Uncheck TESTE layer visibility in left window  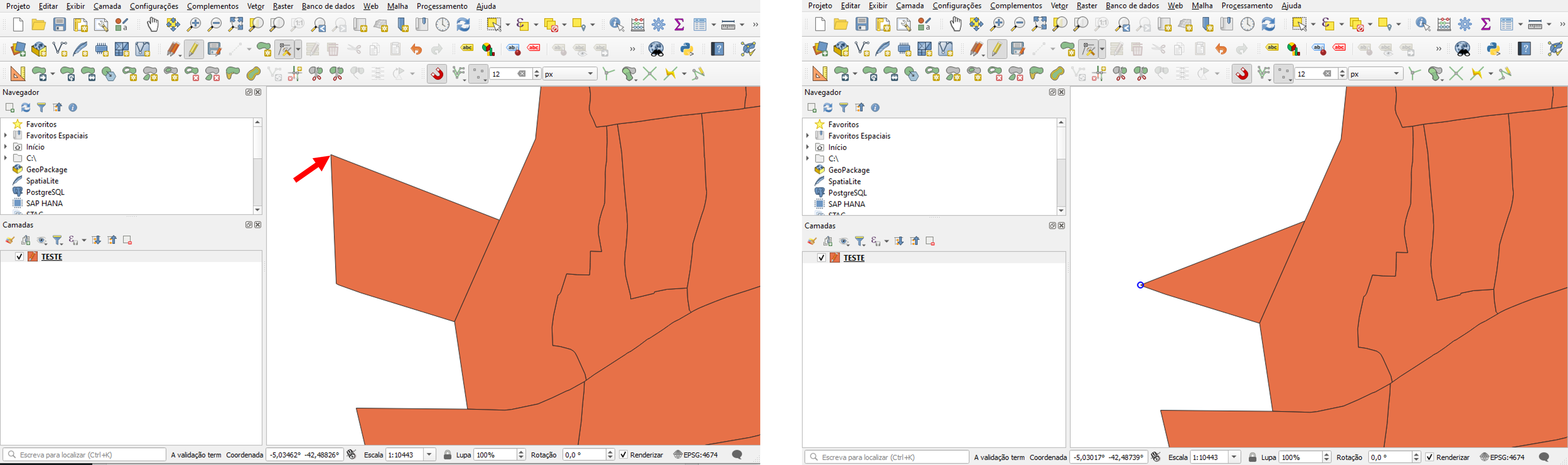tap(19, 257)
